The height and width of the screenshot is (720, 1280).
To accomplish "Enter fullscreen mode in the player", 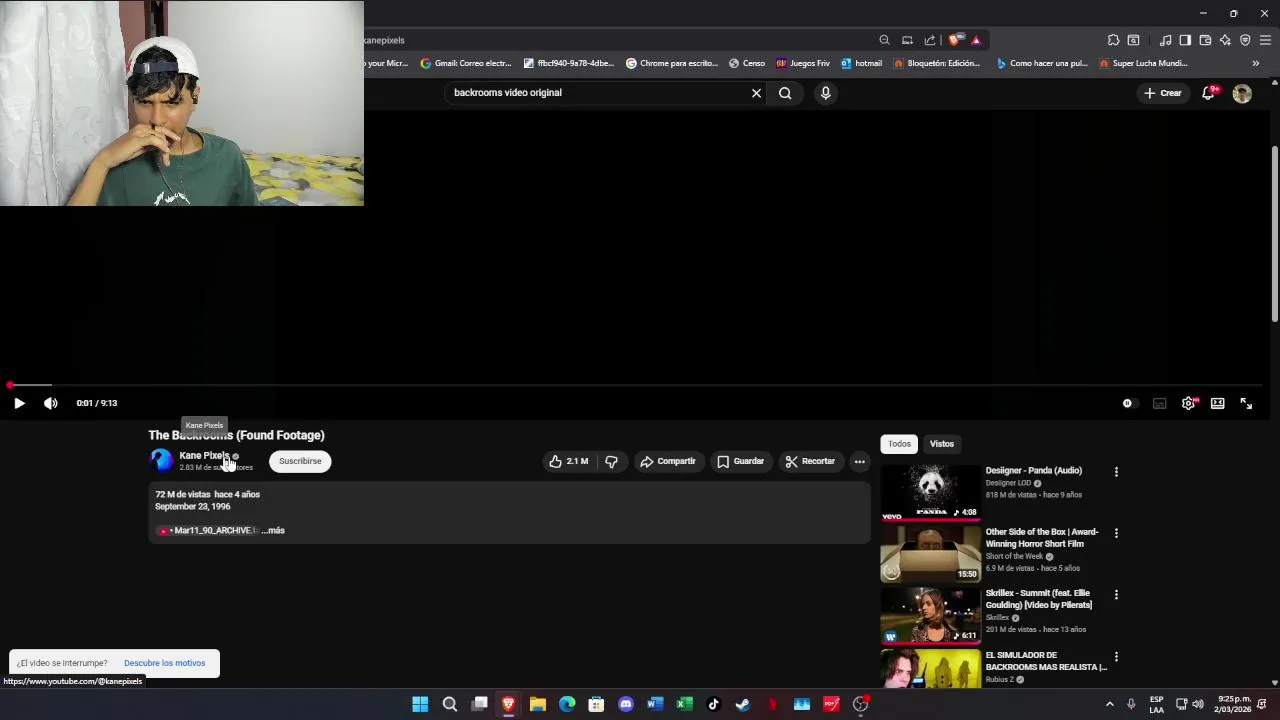I will 1246,403.
